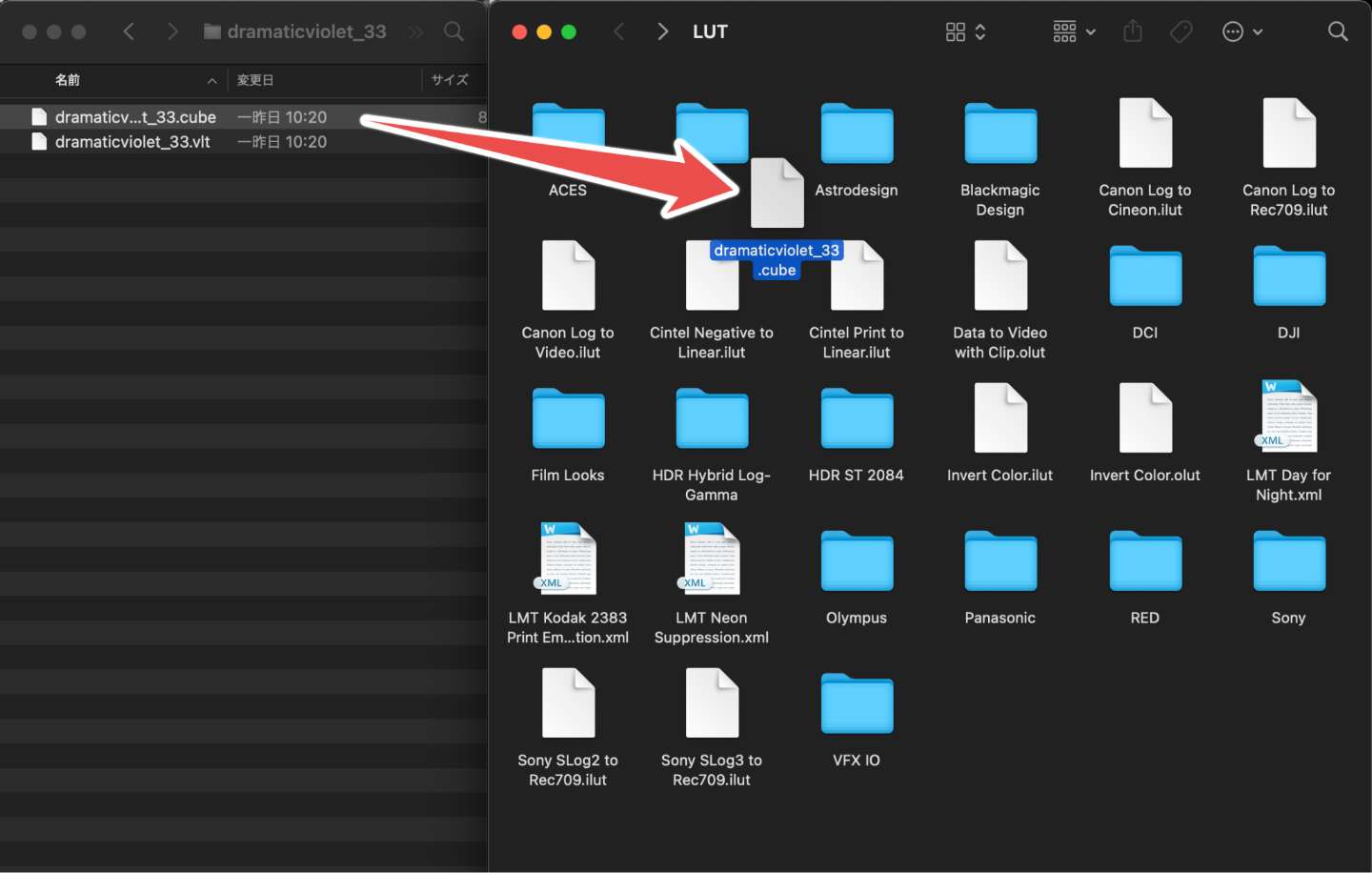Open the Film Looks folder
Screen dimensions: 1372x873
pos(568,419)
